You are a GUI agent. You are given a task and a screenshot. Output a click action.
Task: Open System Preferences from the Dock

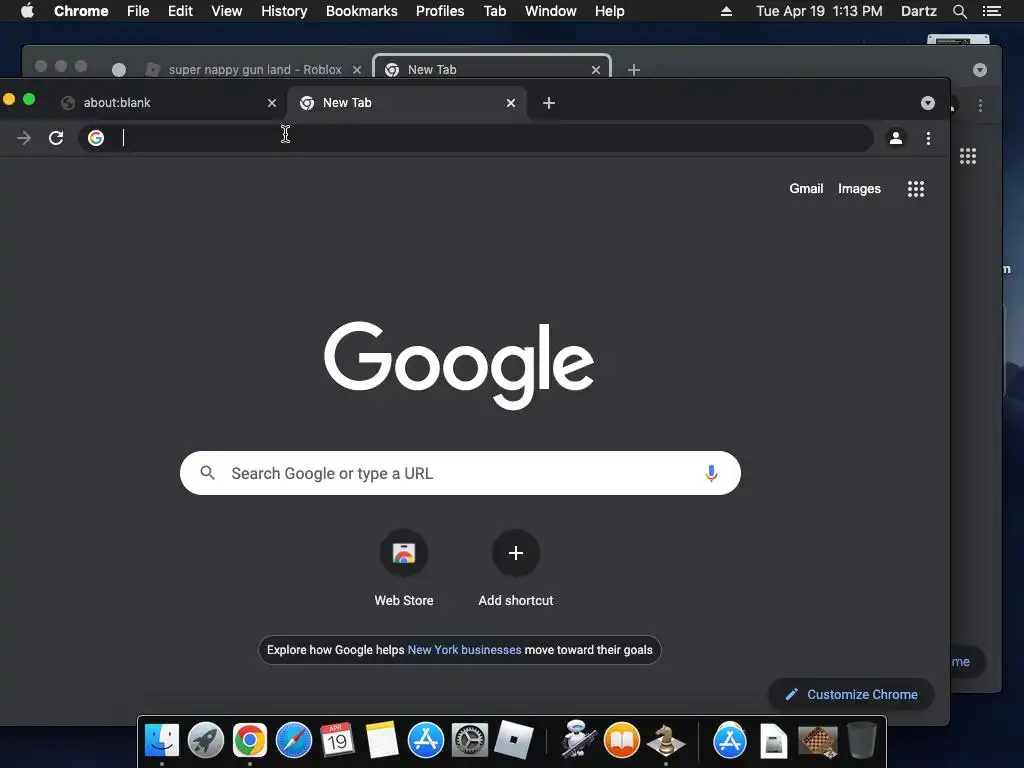point(470,741)
